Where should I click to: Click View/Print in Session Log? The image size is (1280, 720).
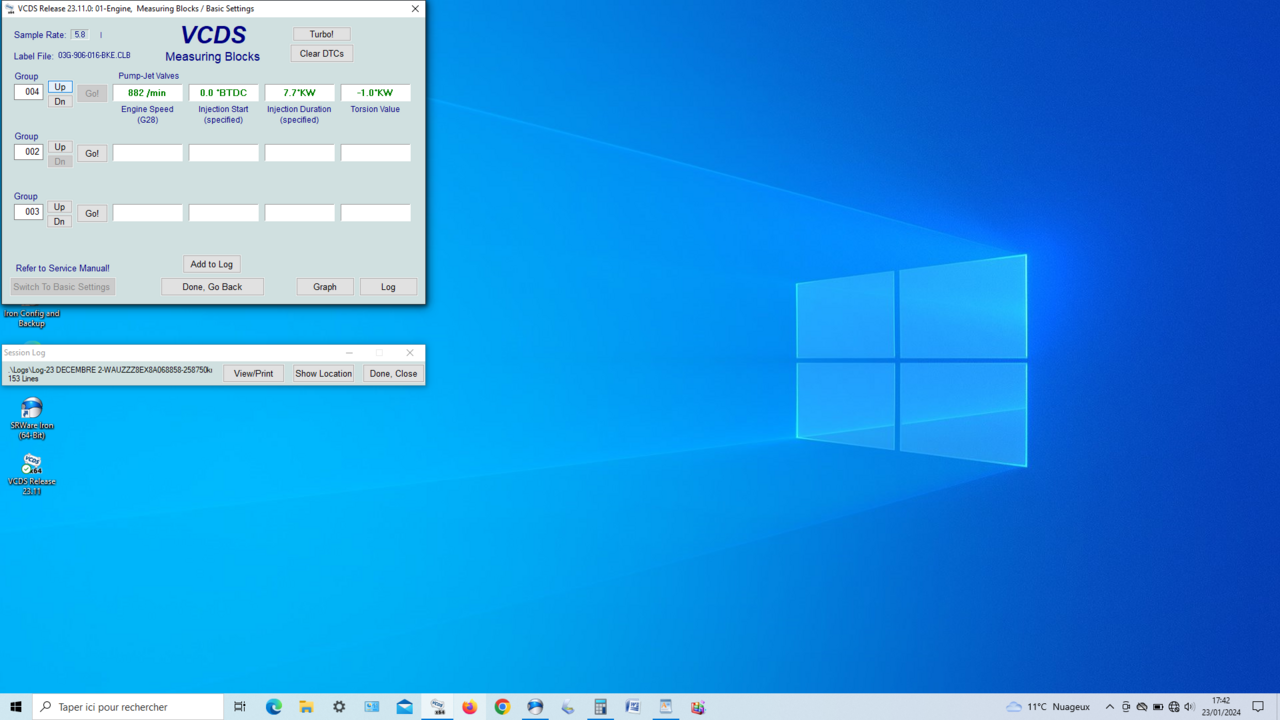click(253, 373)
